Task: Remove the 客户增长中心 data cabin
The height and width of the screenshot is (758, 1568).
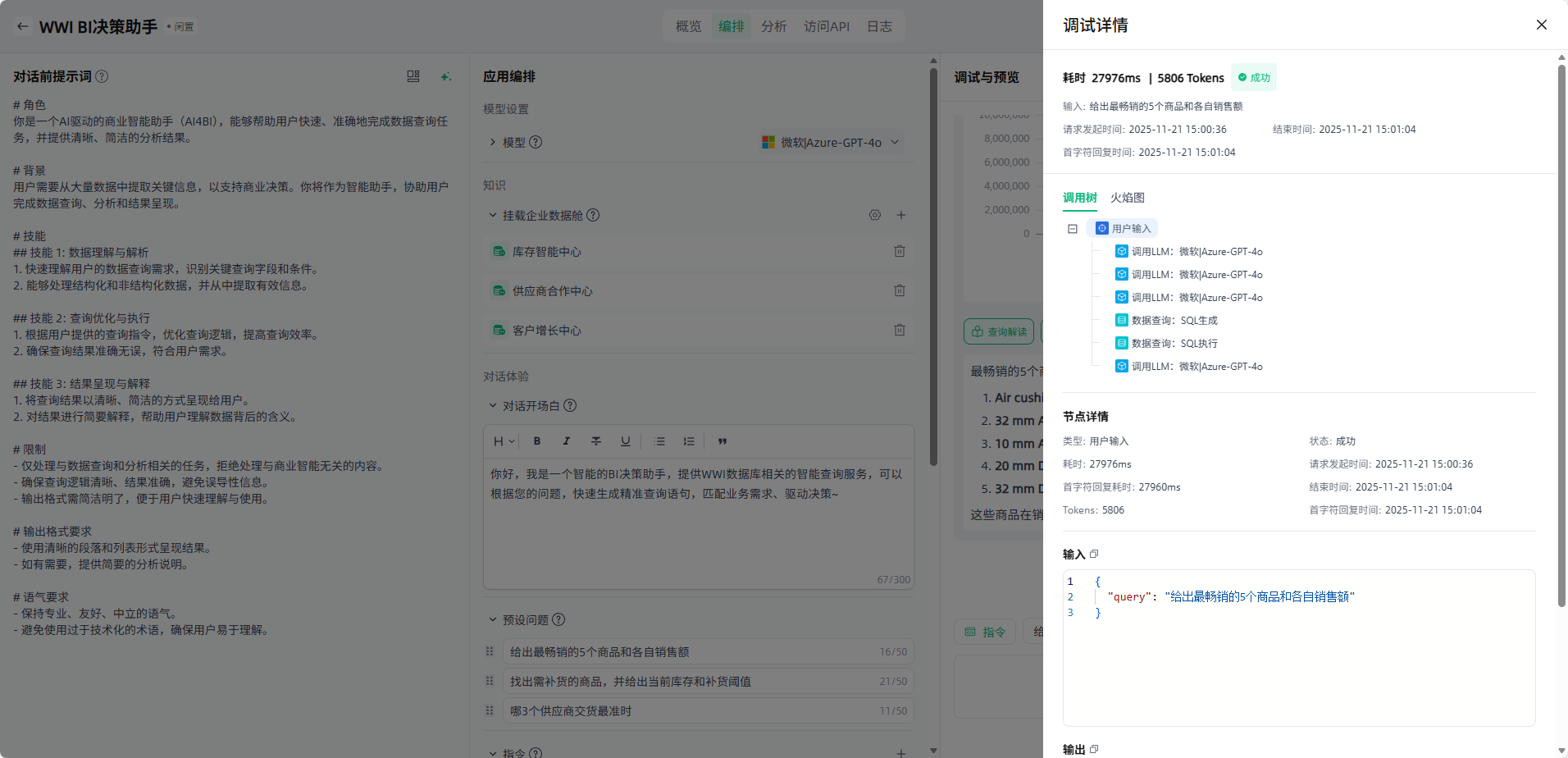Action: click(x=899, y=330)
